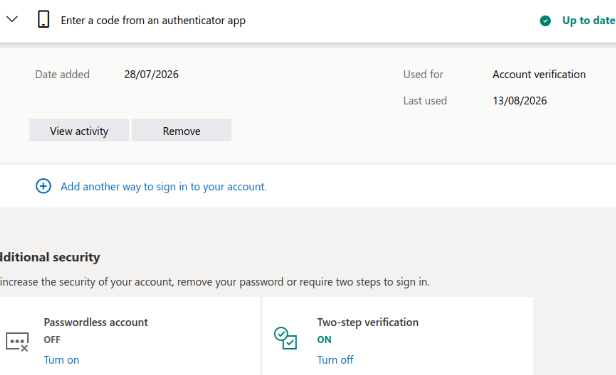Collapse the authenticator app section chevron
Image resolution: width=616 pixels, height=375 pixels.
point(12,19)
